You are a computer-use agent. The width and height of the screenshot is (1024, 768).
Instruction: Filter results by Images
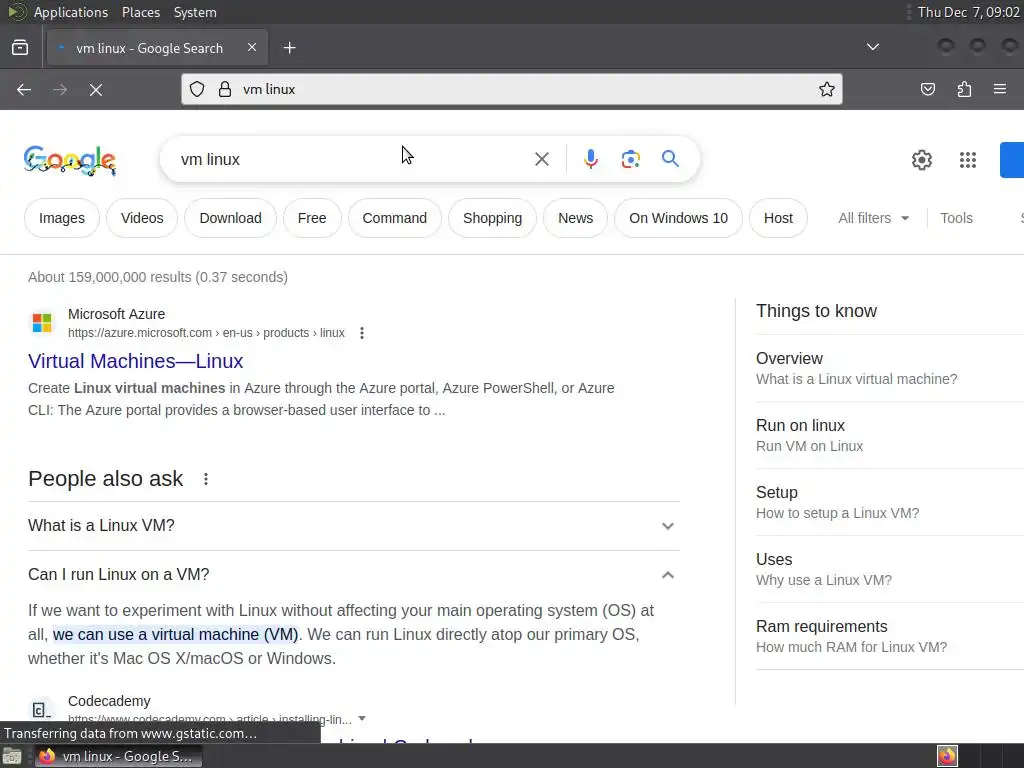62,218
